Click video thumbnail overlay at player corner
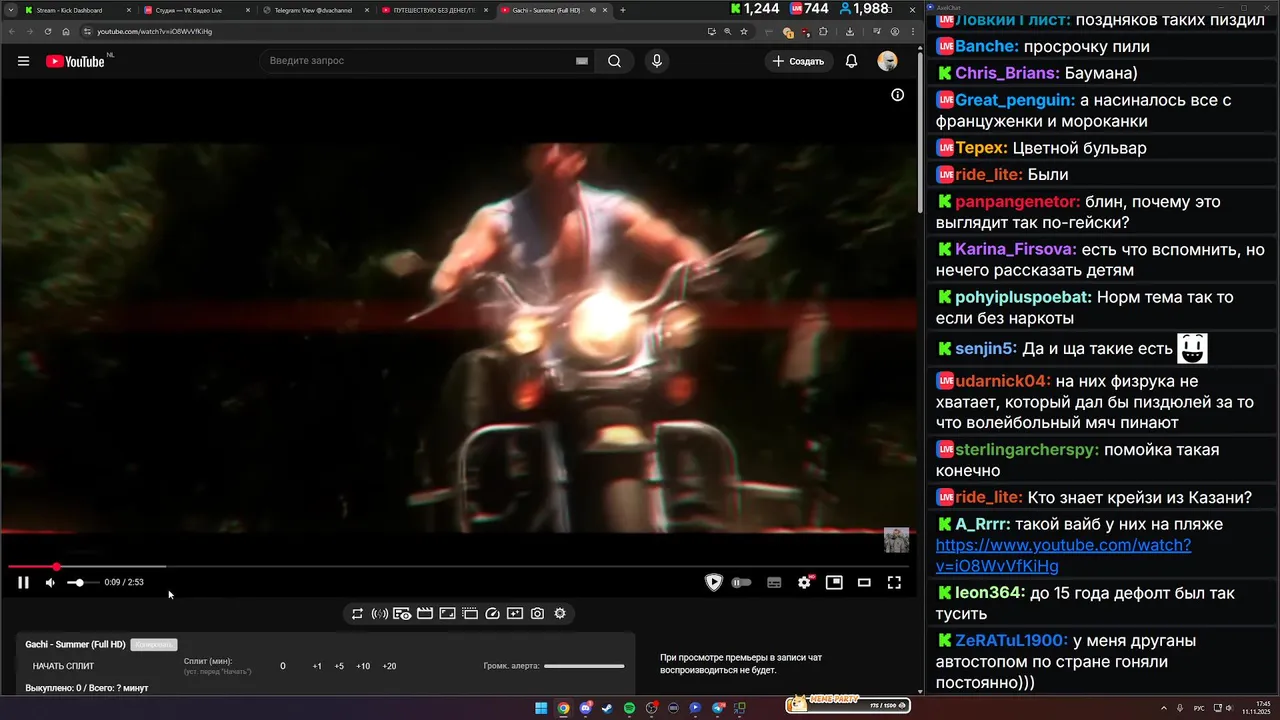1280x720 pixels. tap(896, 540)
